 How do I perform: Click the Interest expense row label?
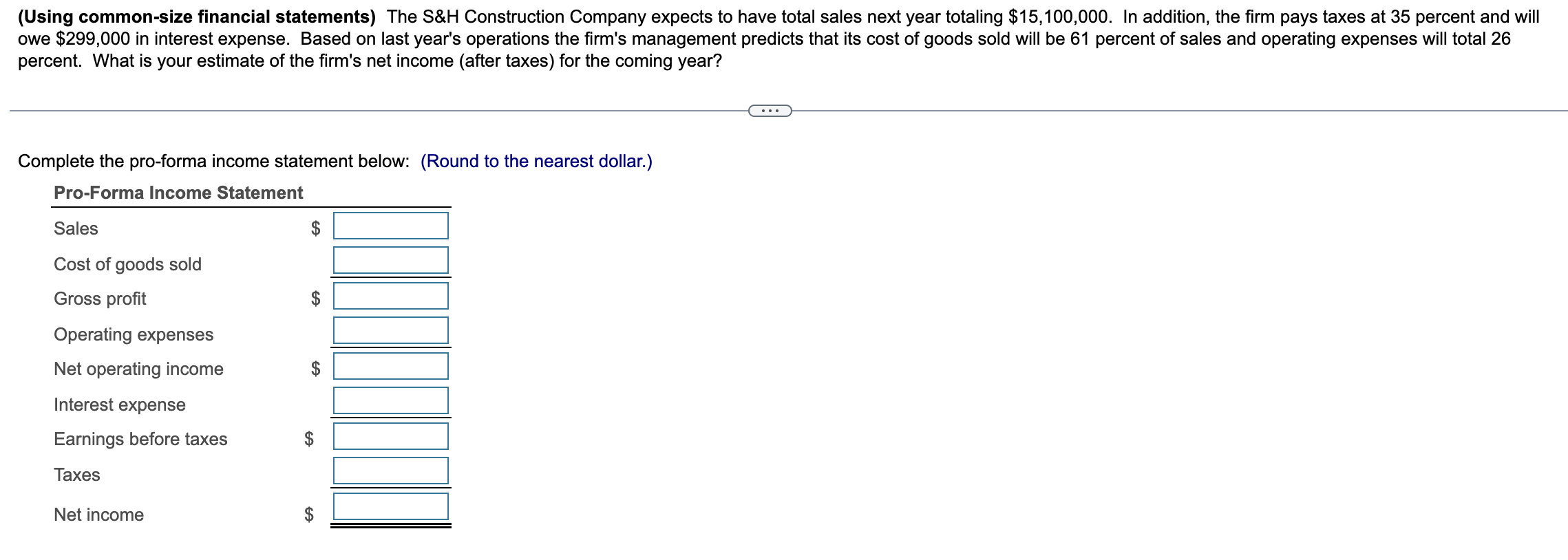click(120, 405)
